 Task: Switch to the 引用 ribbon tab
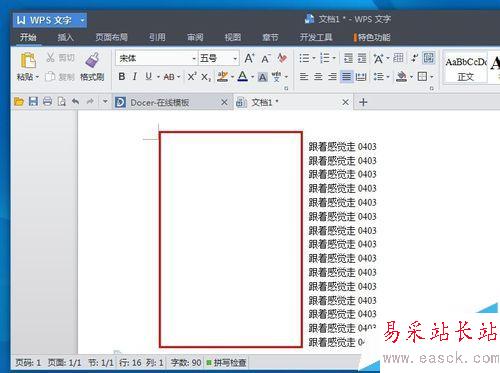[x=157, y=37]
